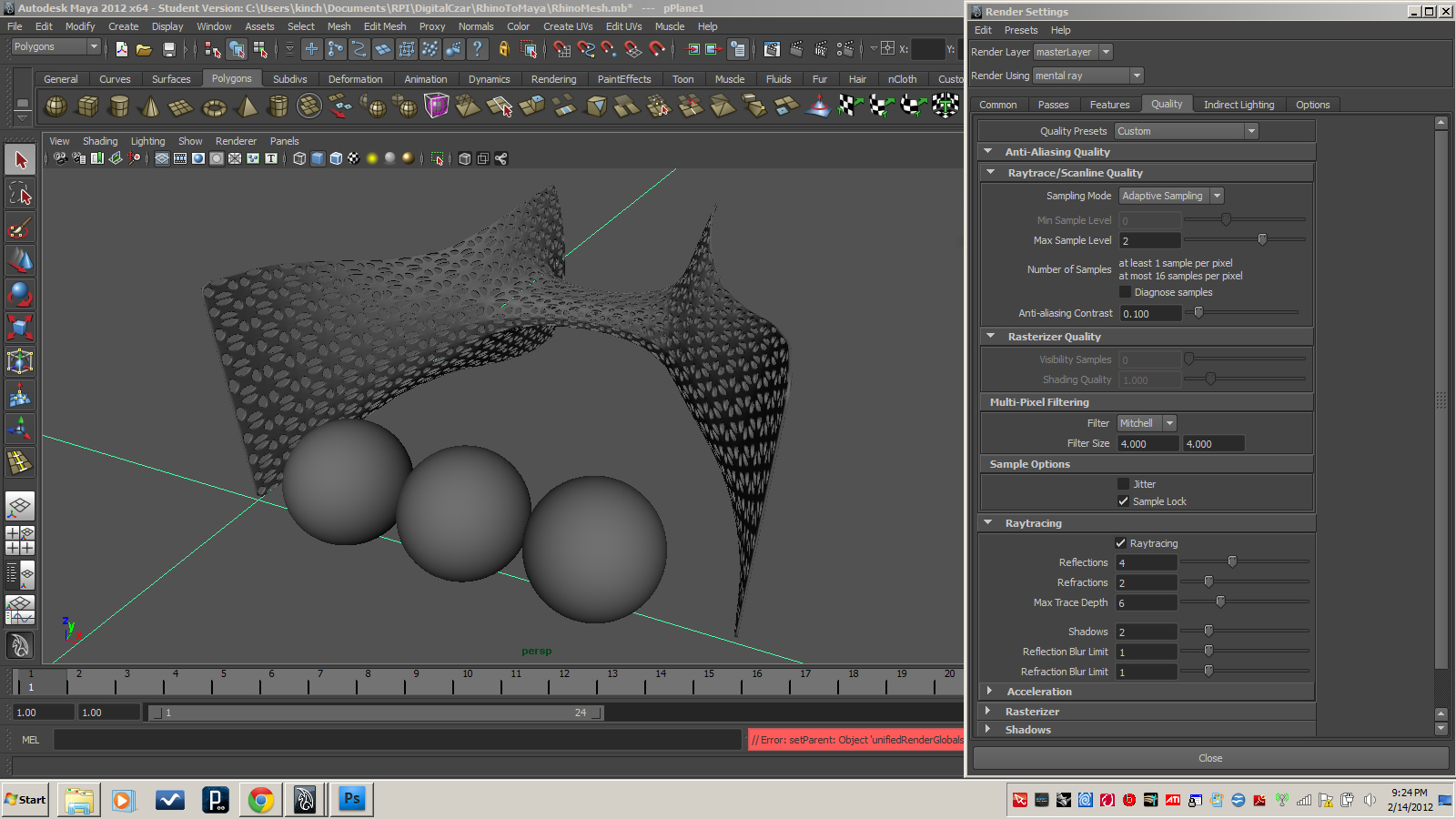Close the Render Settings via Close button
Screen dimensions: 1456x819
1209,758
